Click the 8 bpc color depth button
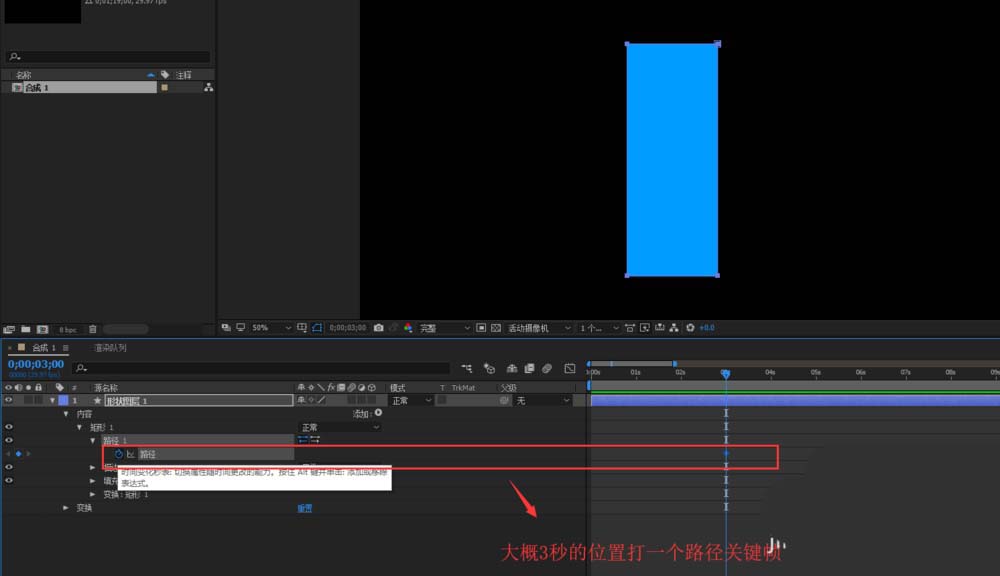 tap(68, 330)
